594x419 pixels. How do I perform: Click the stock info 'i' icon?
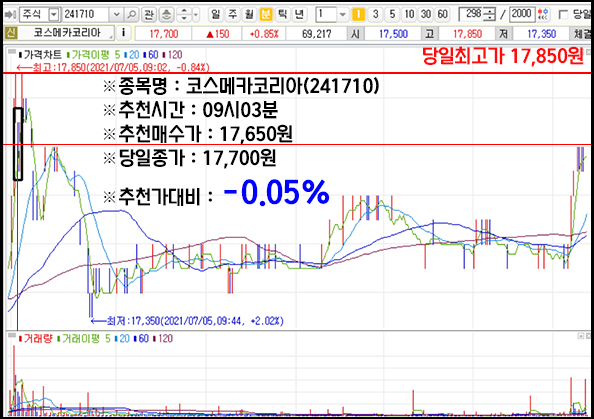(x=123, y=33)
